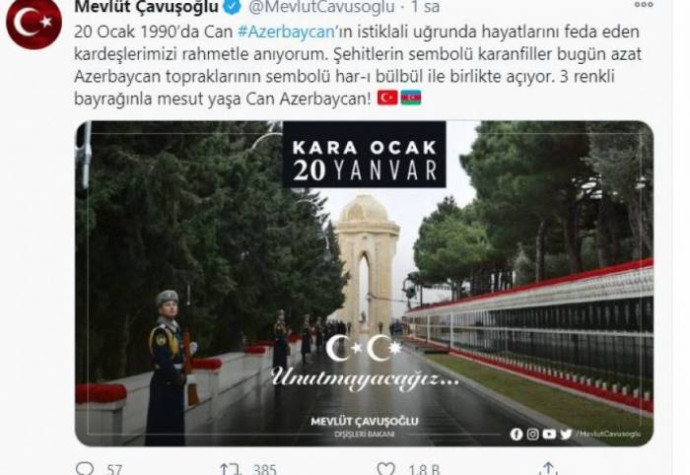Open the @MevlutCavusoglu handle
Image resolution: width=690 pixels, height=475 pixels.
[x=322, y=7]
